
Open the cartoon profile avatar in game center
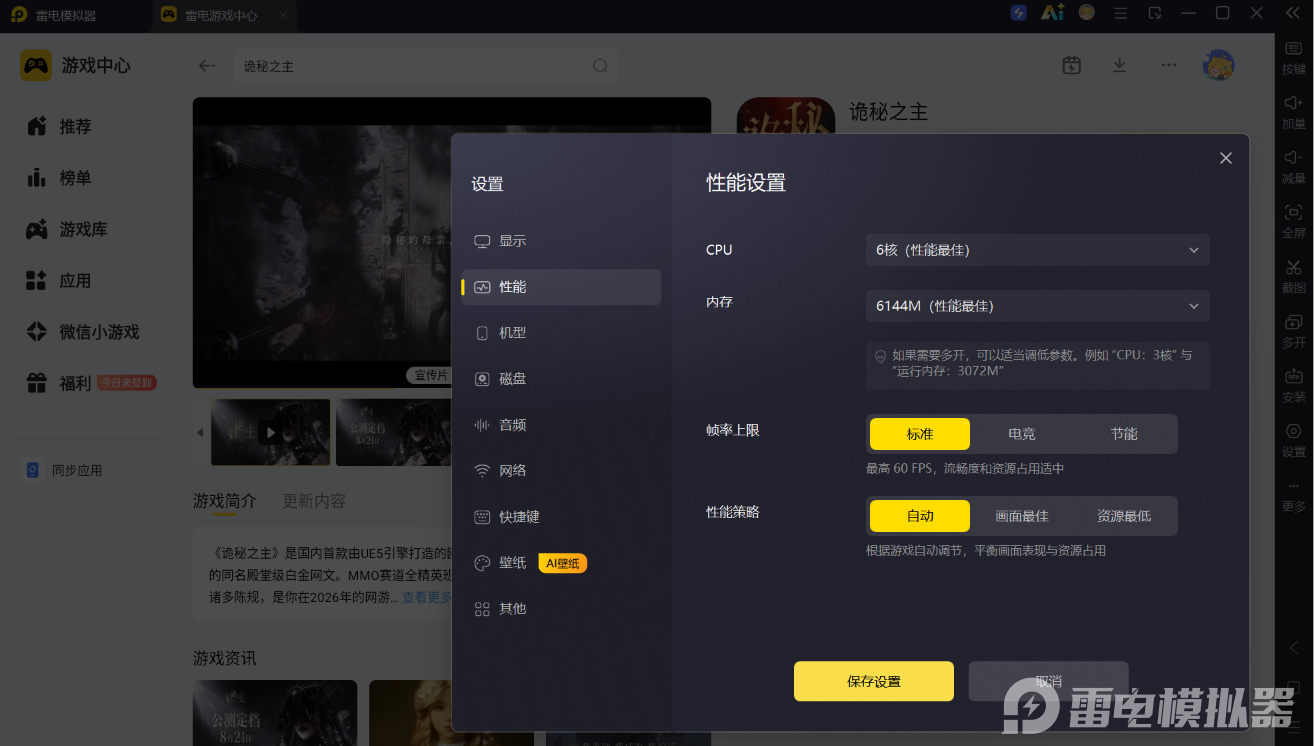click(x=1218, y=65)
